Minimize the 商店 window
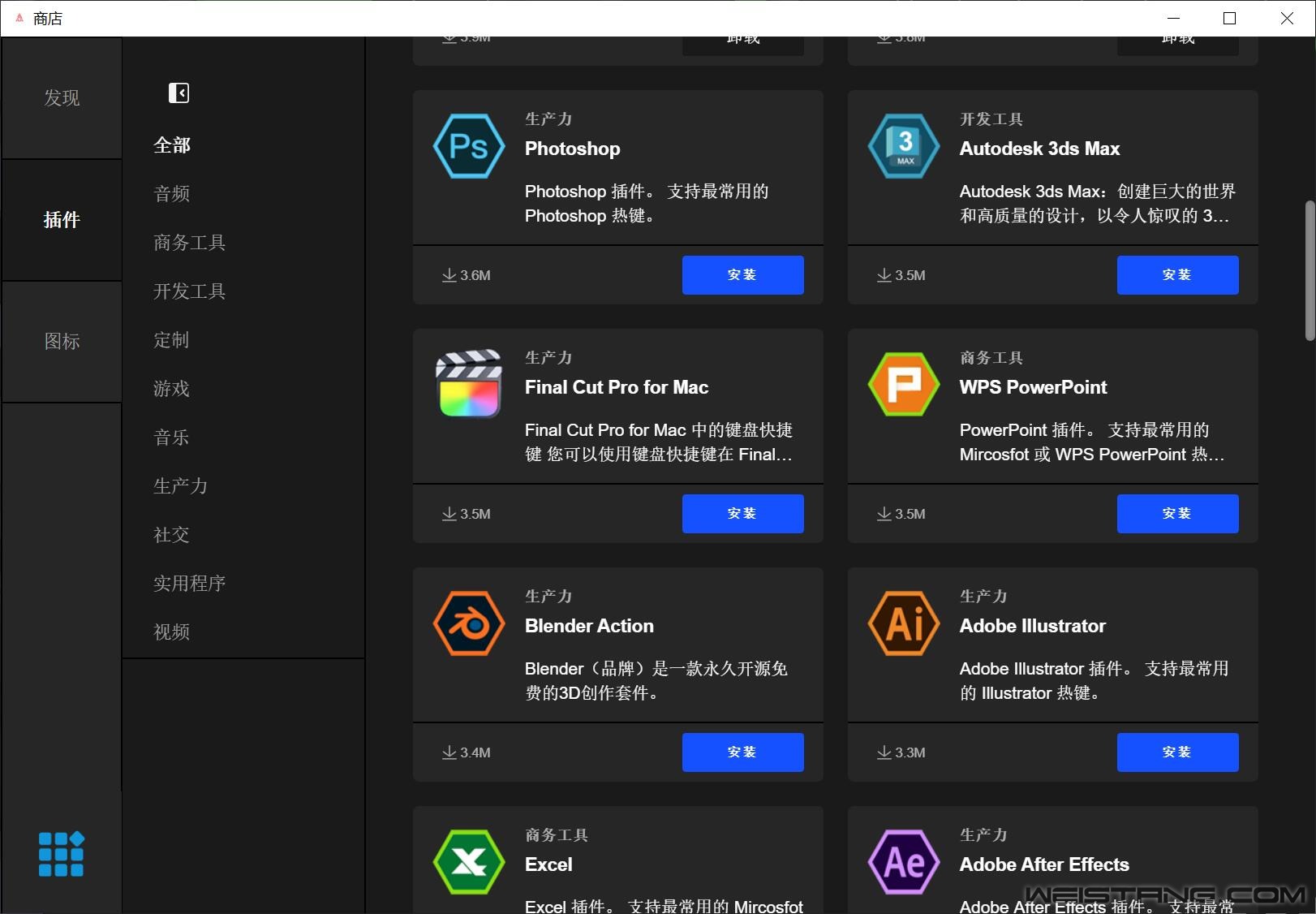Screen dimensions: 1316x914 (1173, 18)
